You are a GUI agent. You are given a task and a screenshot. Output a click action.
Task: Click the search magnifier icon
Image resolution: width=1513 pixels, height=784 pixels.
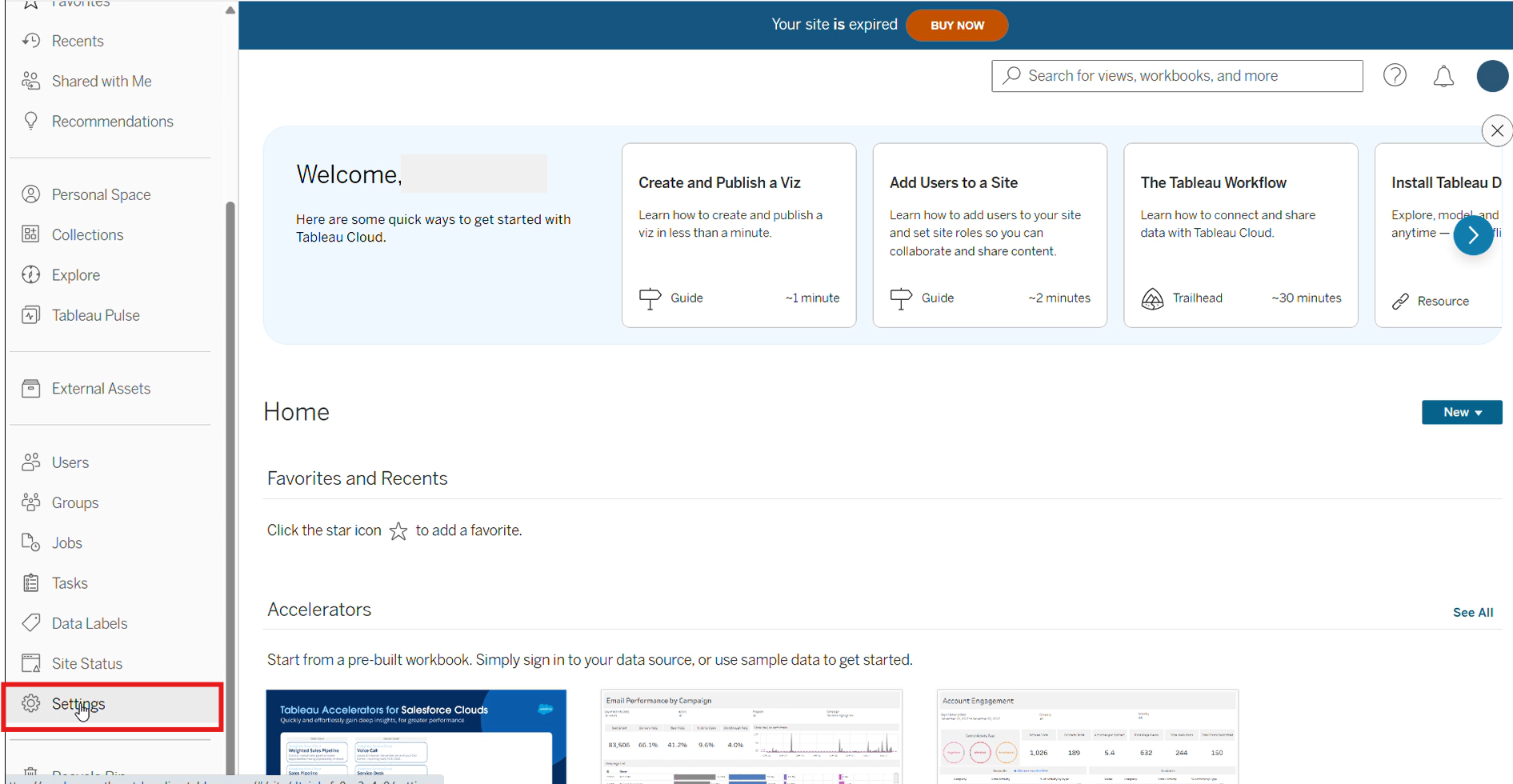coord(1011,75)
